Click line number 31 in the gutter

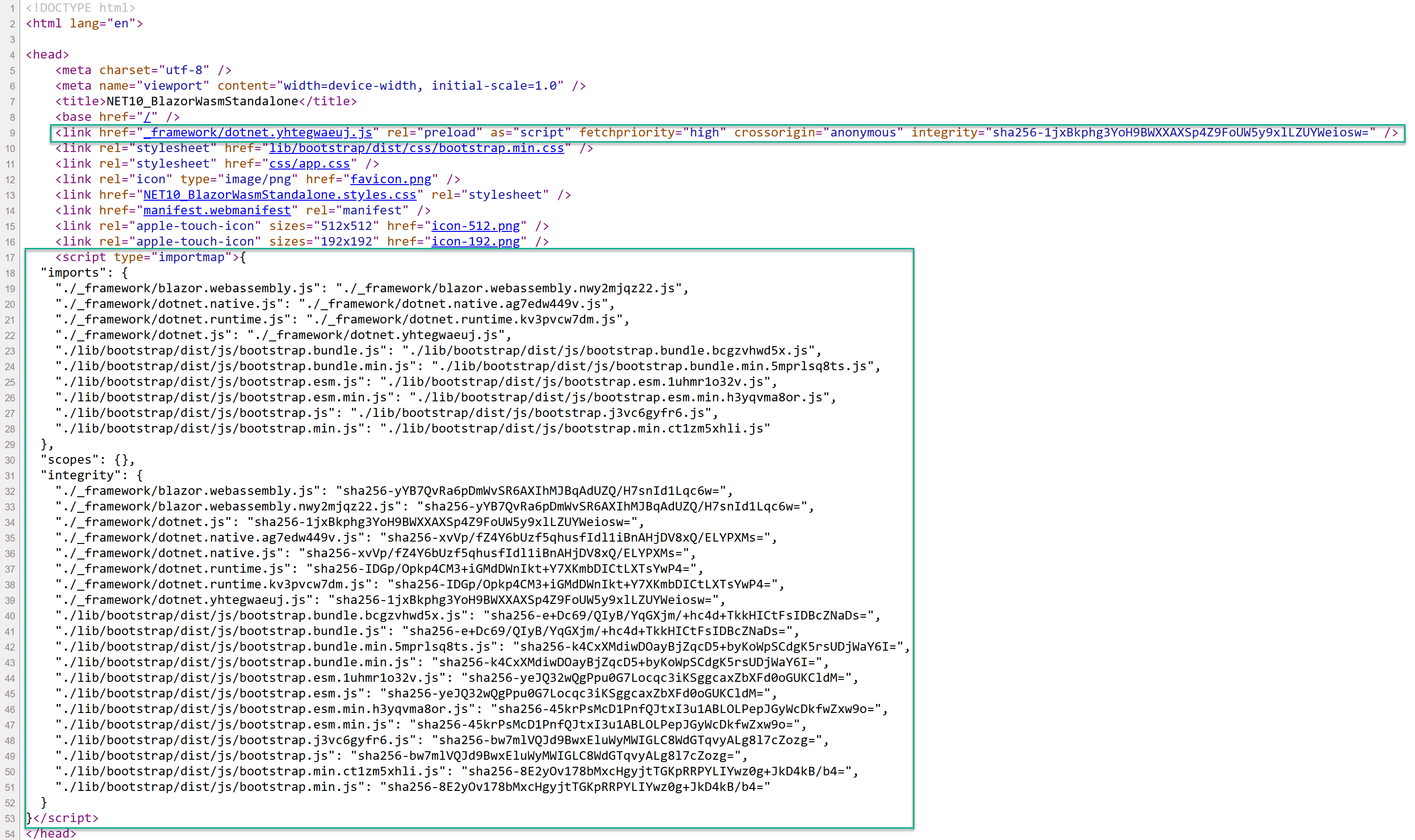pos(10,476)
